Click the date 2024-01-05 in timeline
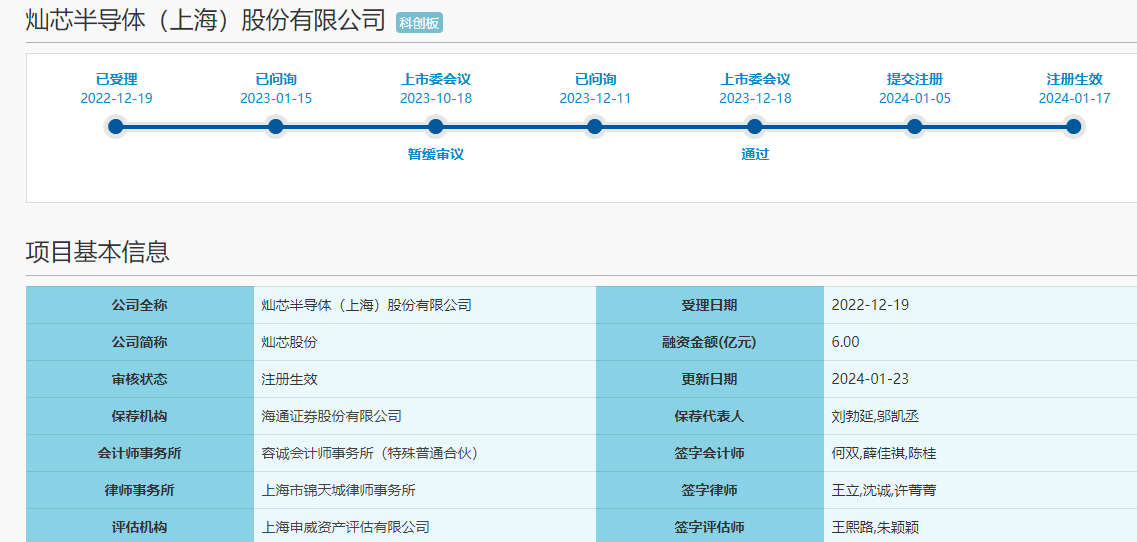The image size is (1137, 542). point(914,99)
